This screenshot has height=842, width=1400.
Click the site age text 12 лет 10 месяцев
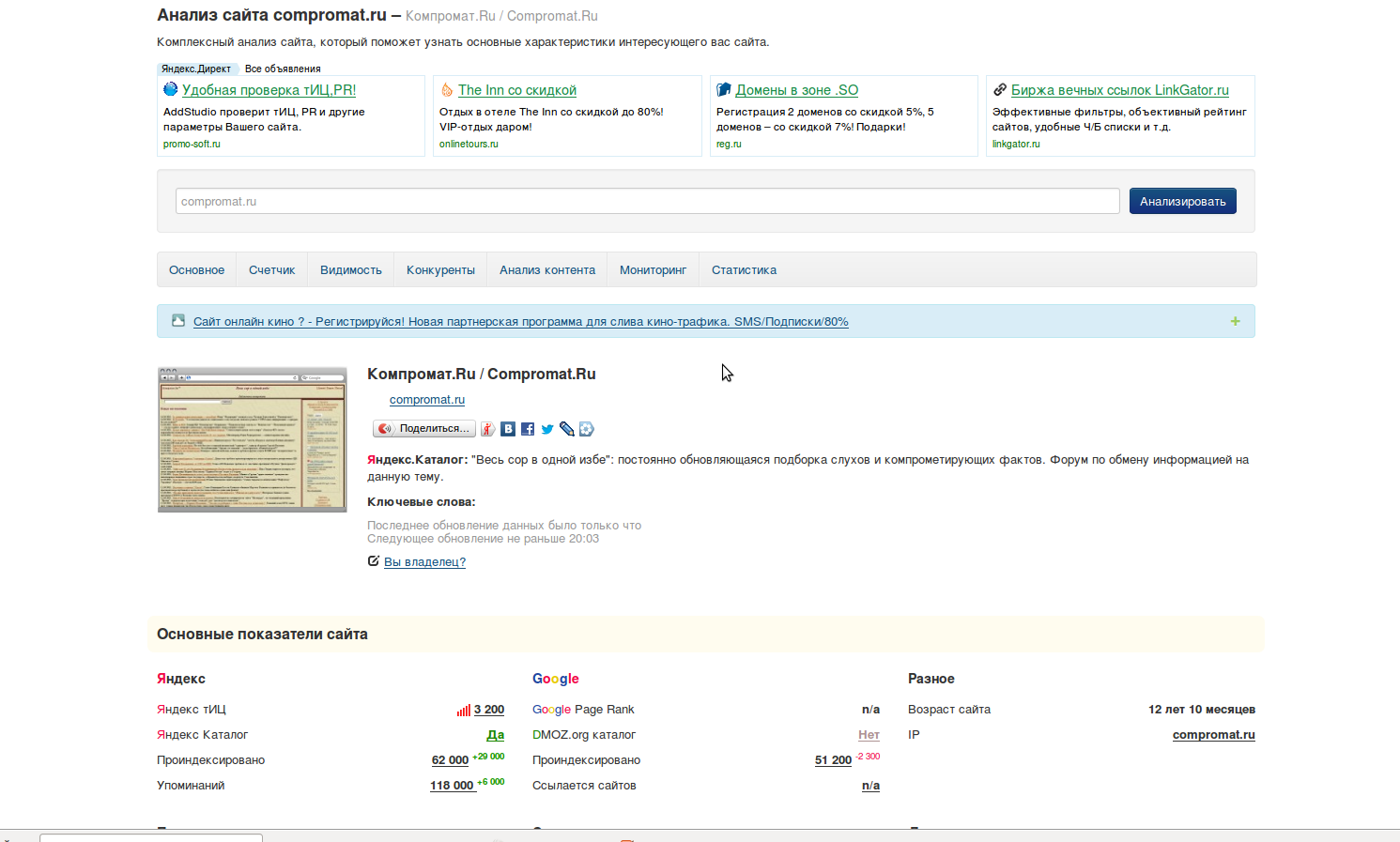(1202, 710)
